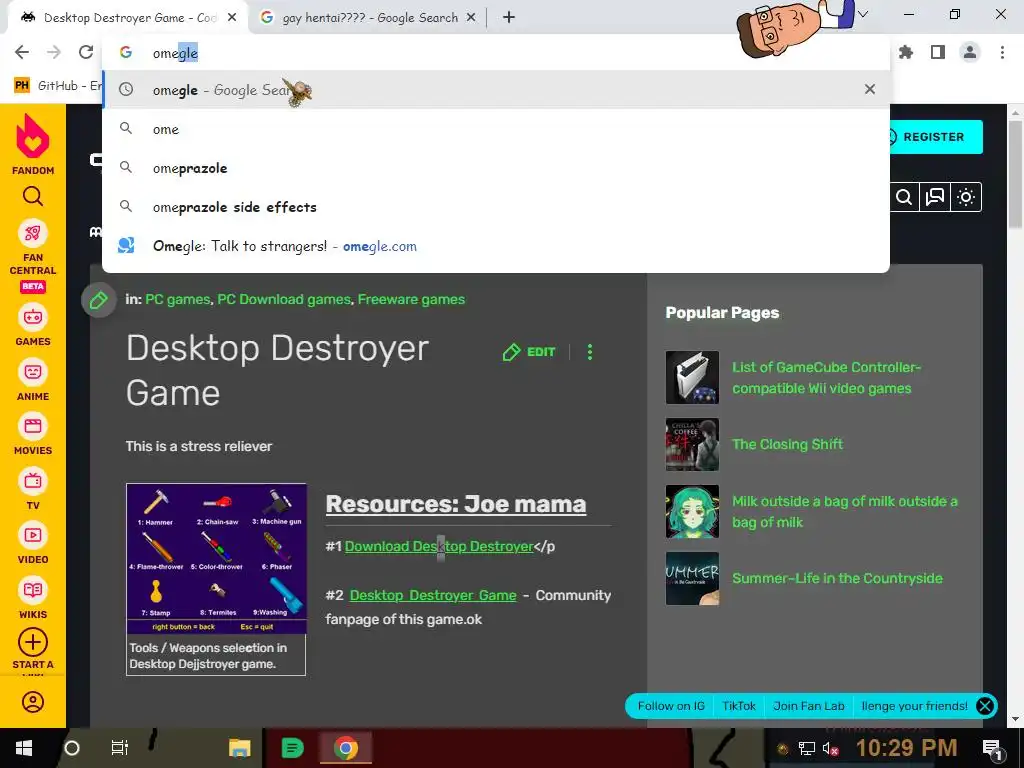Remove the omegle history suggestion
Screen dimensions: 1024x768
click(870, 89)
